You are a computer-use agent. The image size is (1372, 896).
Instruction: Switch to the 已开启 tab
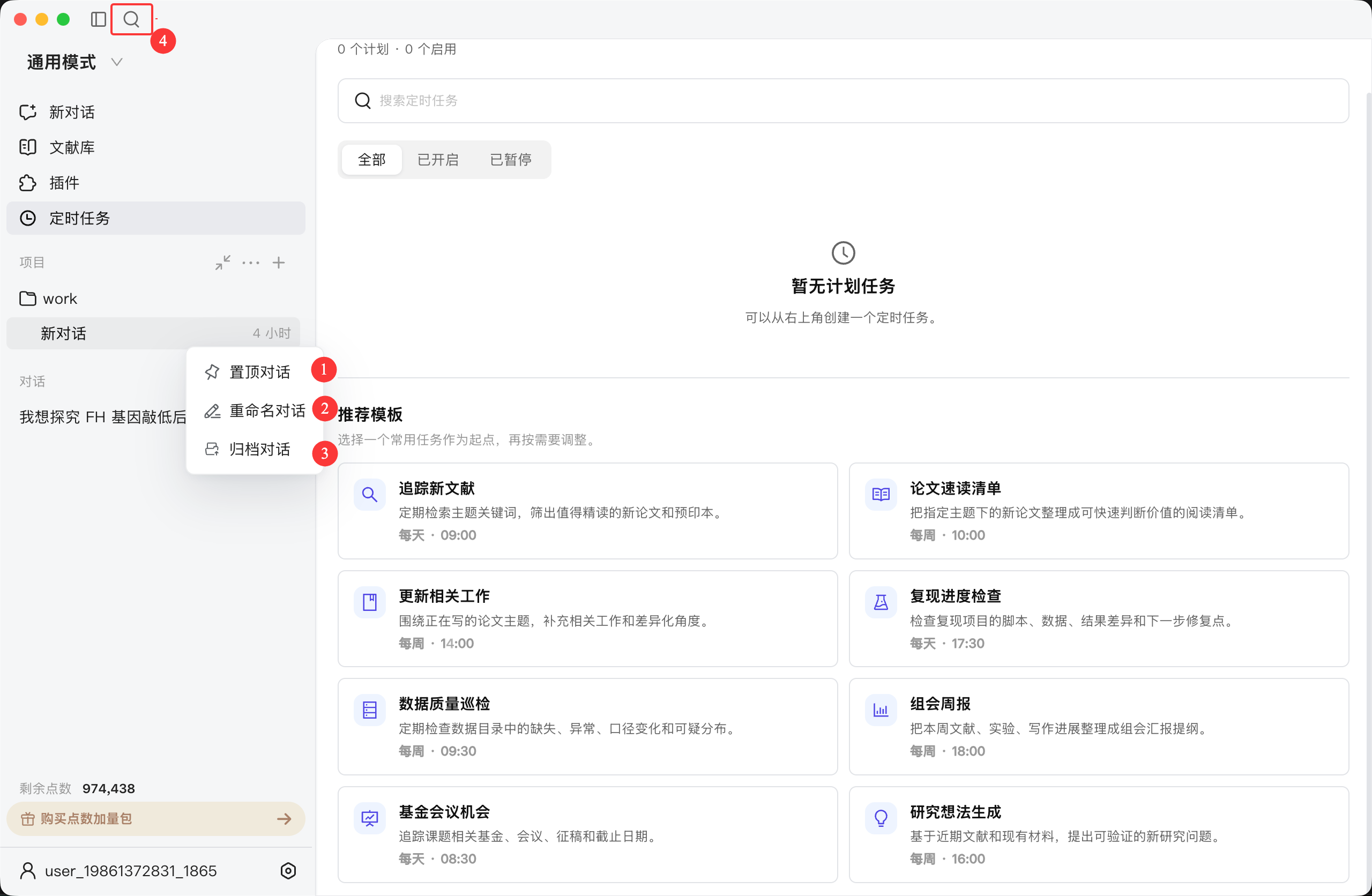437,160
